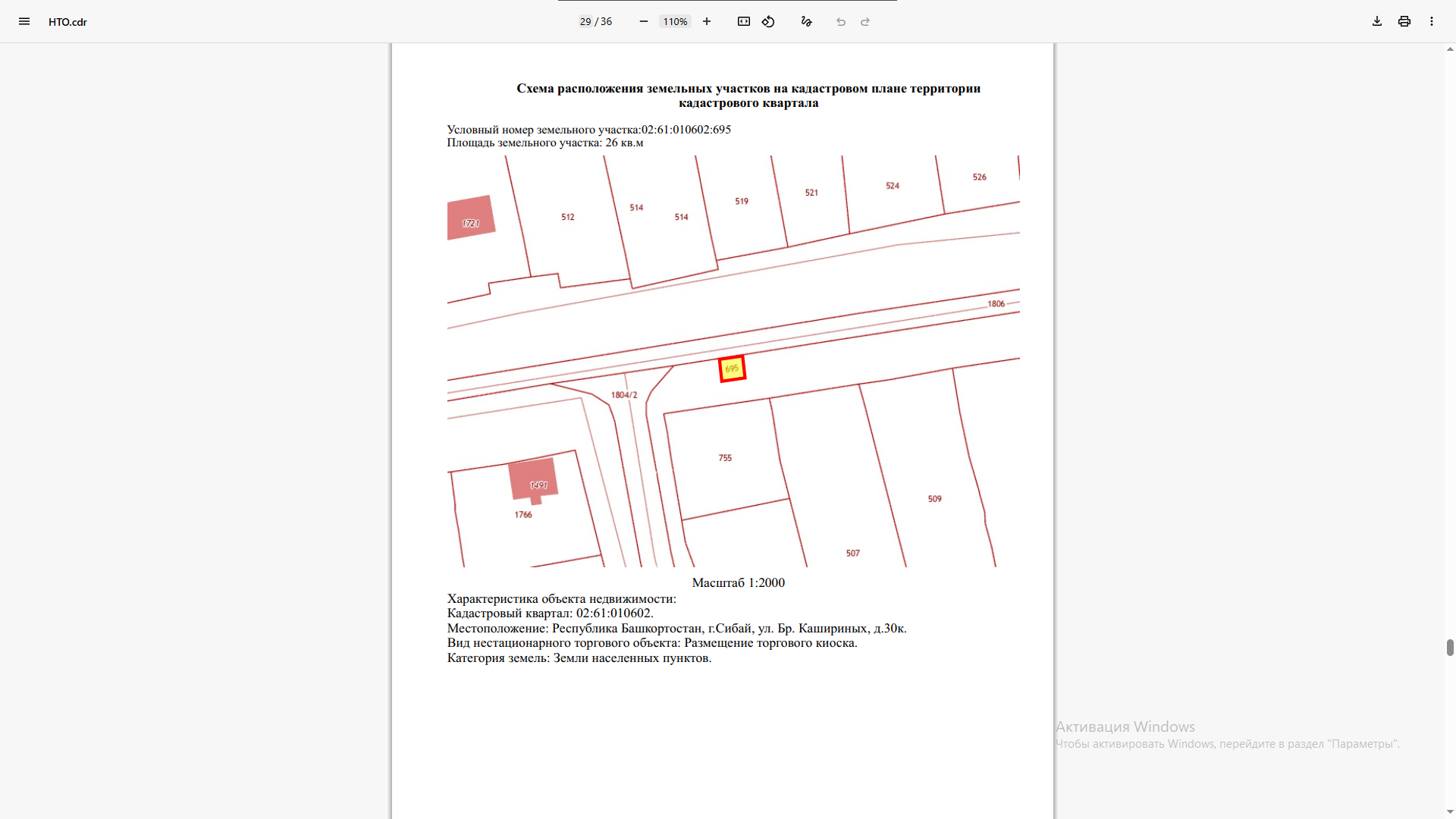Click the zoom out minus icon
This screenshot has width=1456, height=819.
[x=644, y=21]
